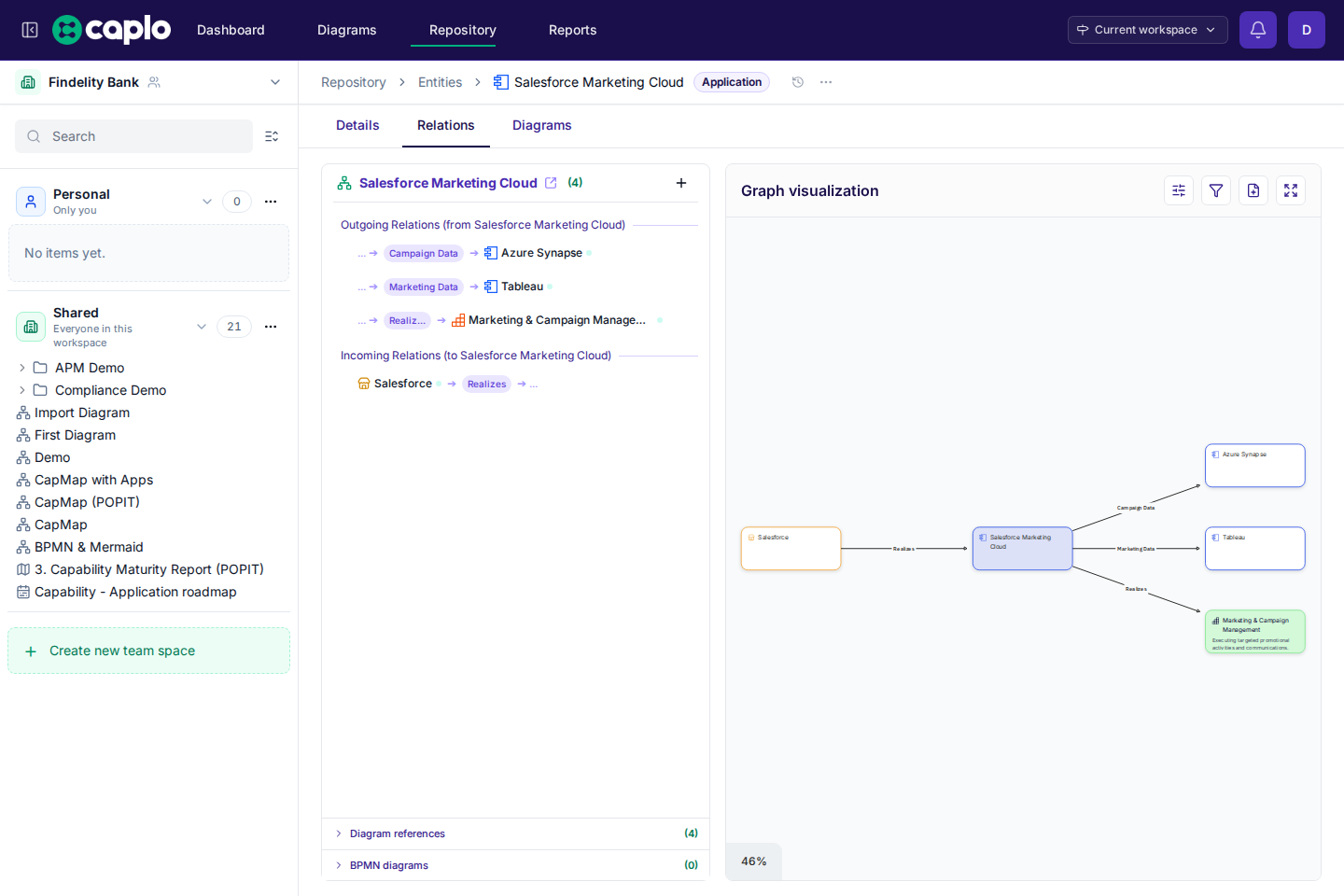Viewport: 1344px width, 896px height.
Task: Click the application icon in breadcrumb
Action: (501, 82)
